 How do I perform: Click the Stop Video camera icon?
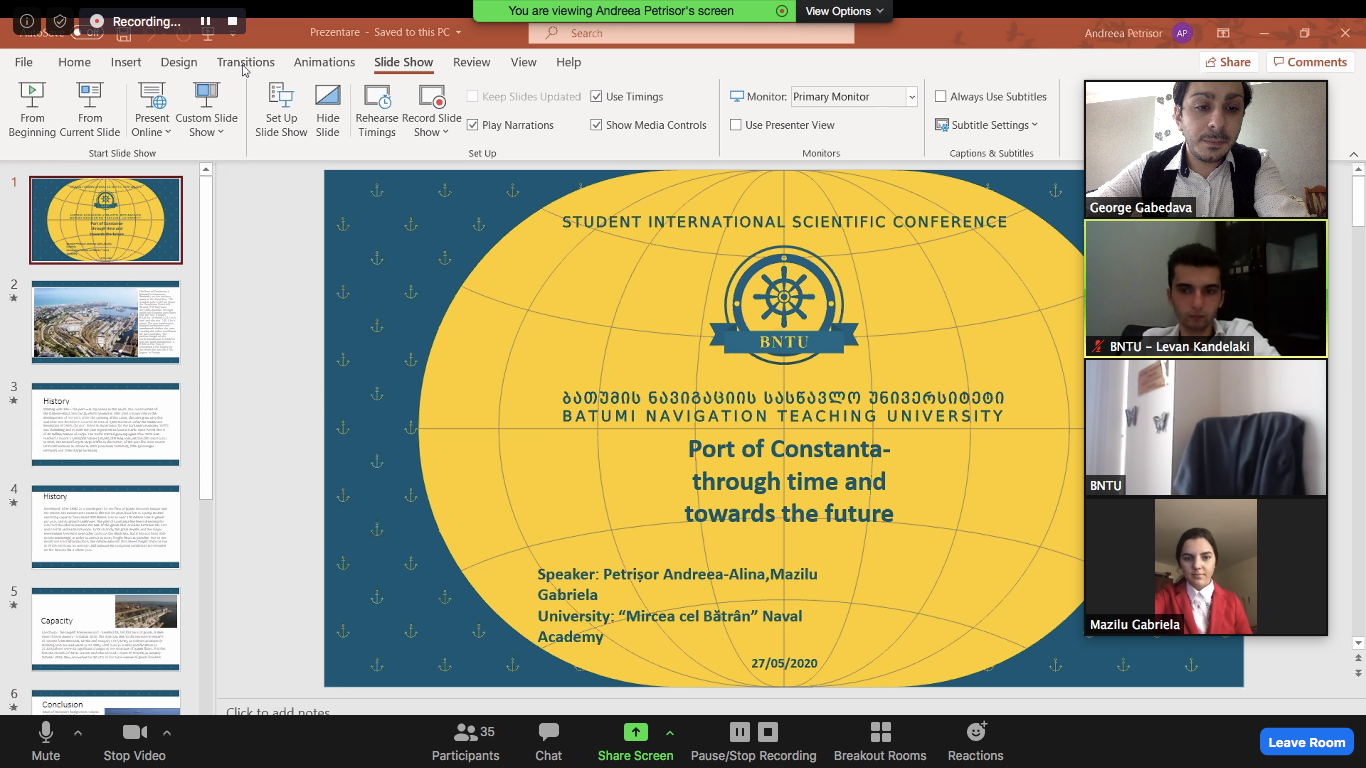135,732
